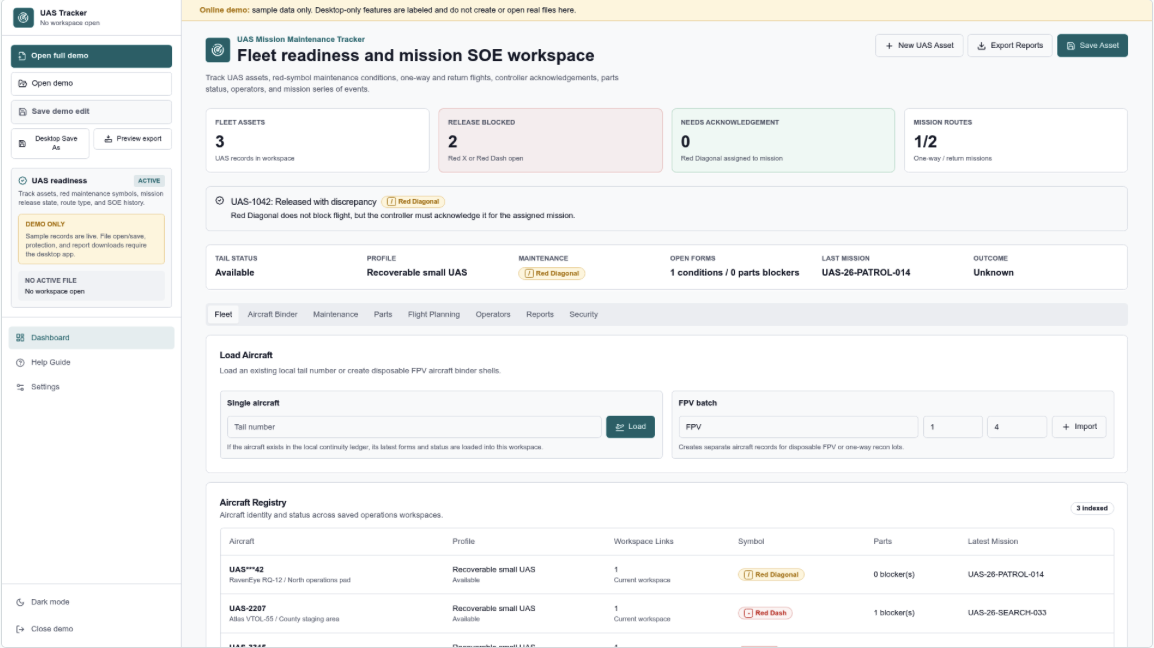Click the New UAS Asset button

point(919,46)
